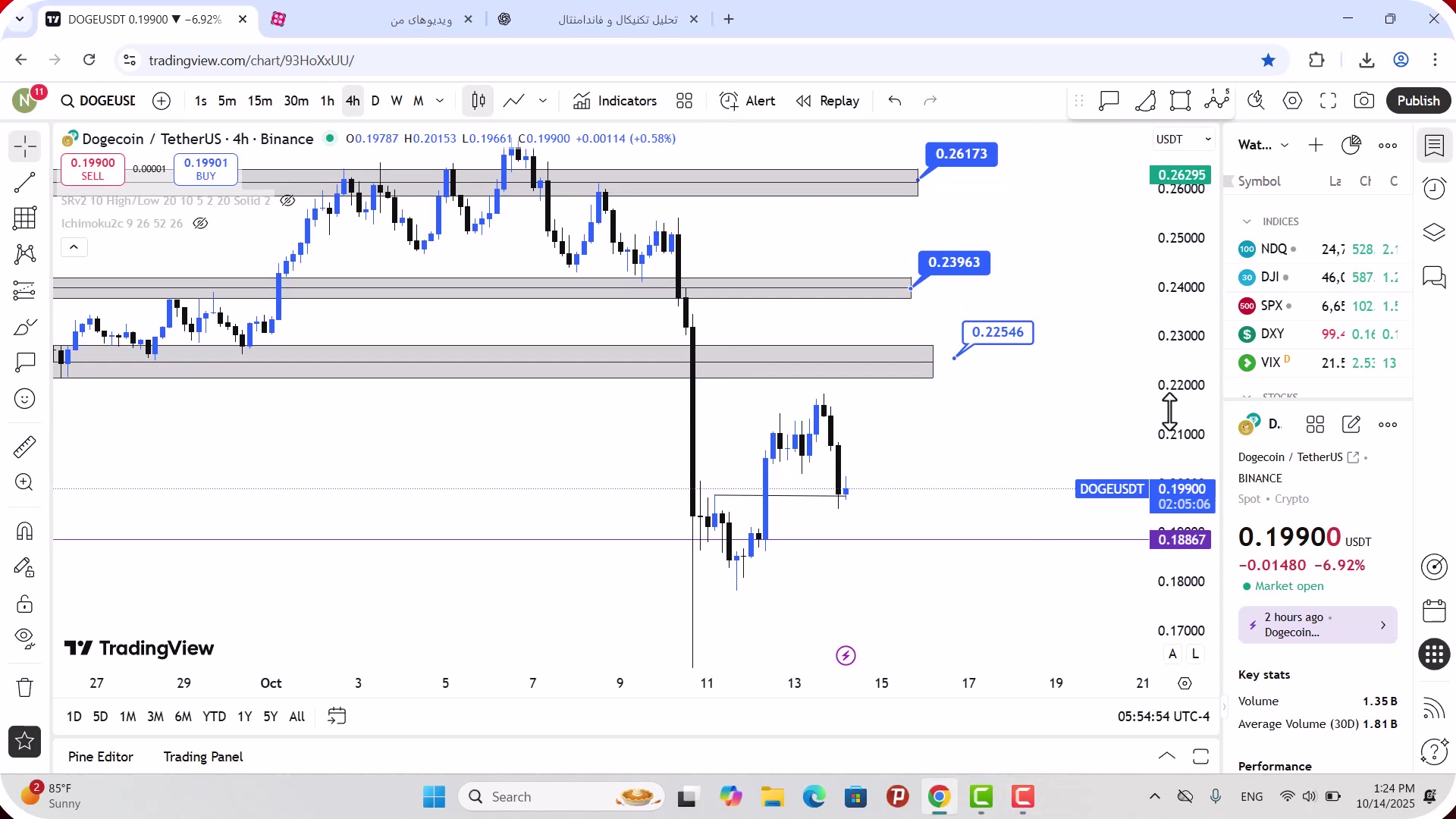
Task: Open layout setup grid icon
Action: (x=684, y=101)
